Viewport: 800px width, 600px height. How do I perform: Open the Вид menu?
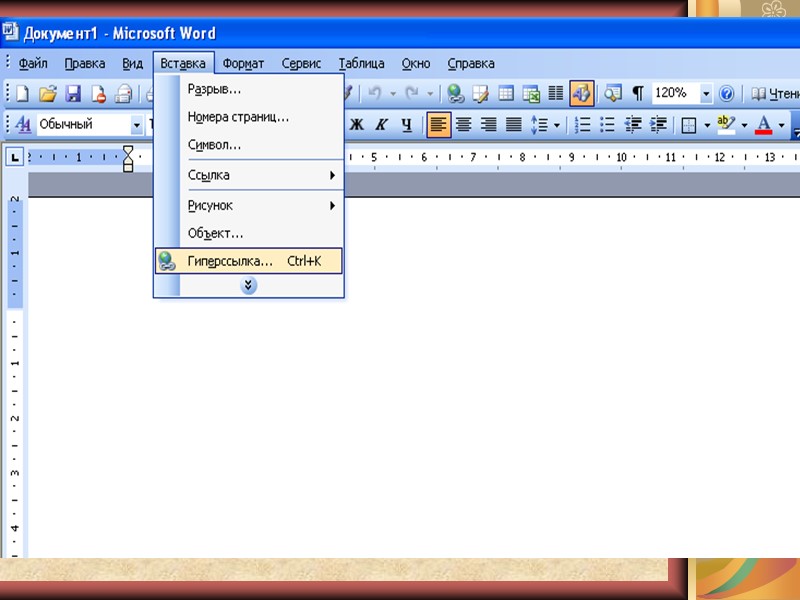tap(132, 64)
